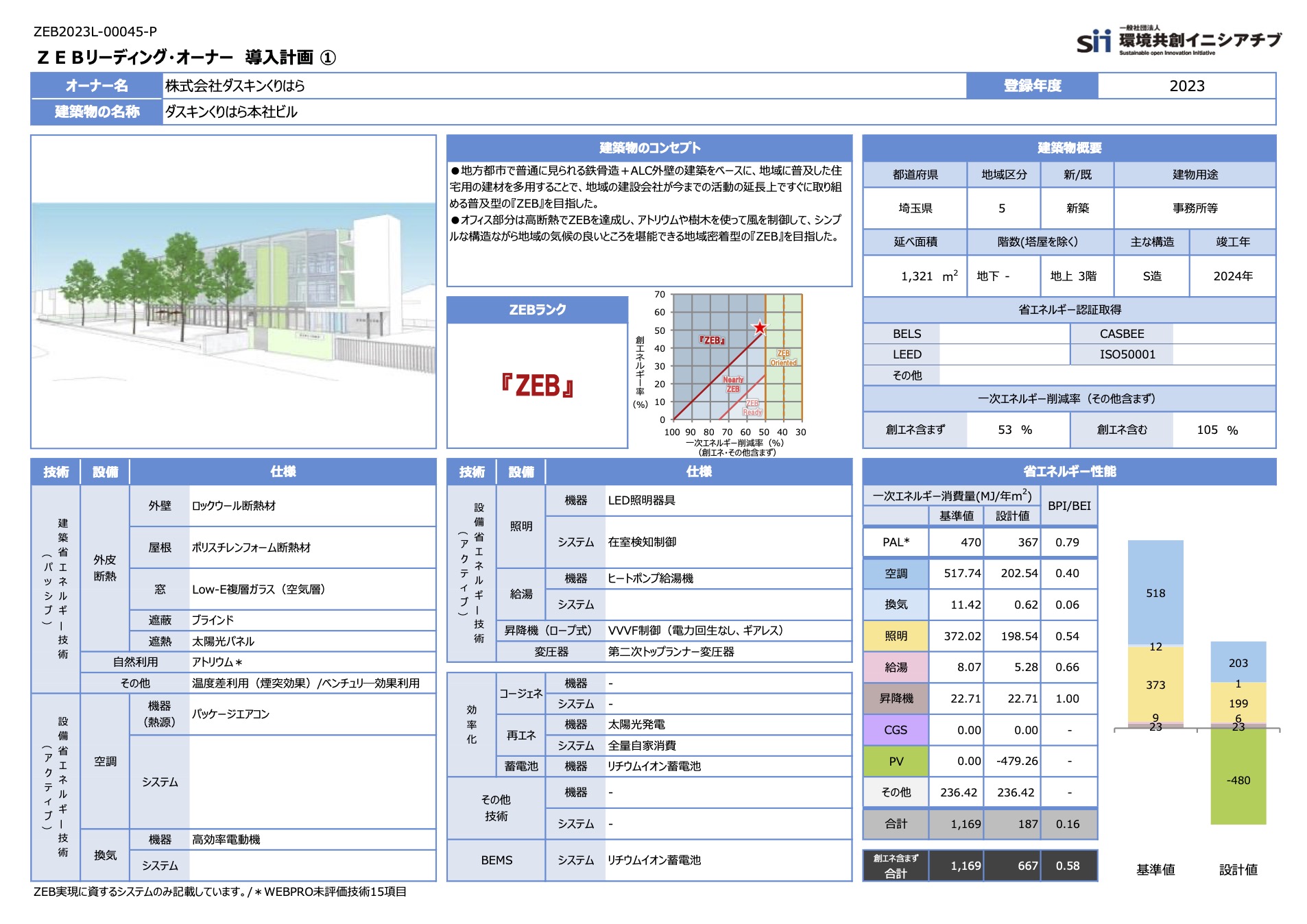
Task: Click the circled number ① in the title
Action: point(328,58)
